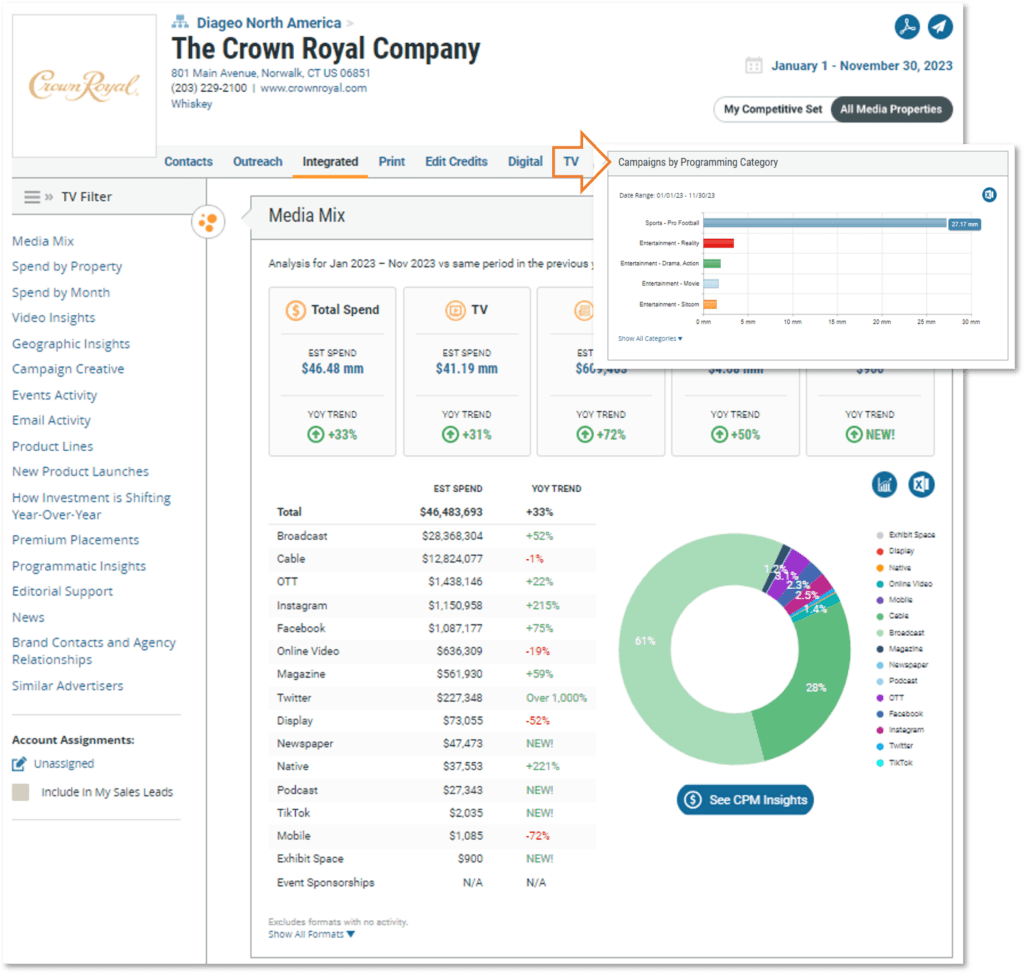Click the send paper-plane icon
1024x973 pixels.
coord(940,27)
